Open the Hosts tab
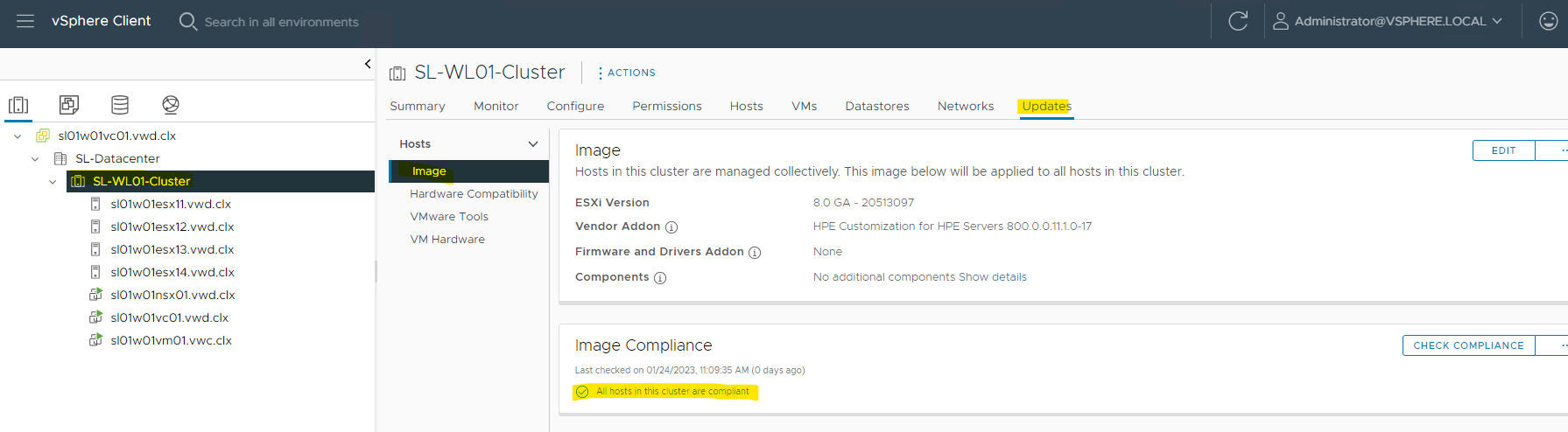Image resolution: width=1568 pixels, height=432 pixels. point(747,106)
